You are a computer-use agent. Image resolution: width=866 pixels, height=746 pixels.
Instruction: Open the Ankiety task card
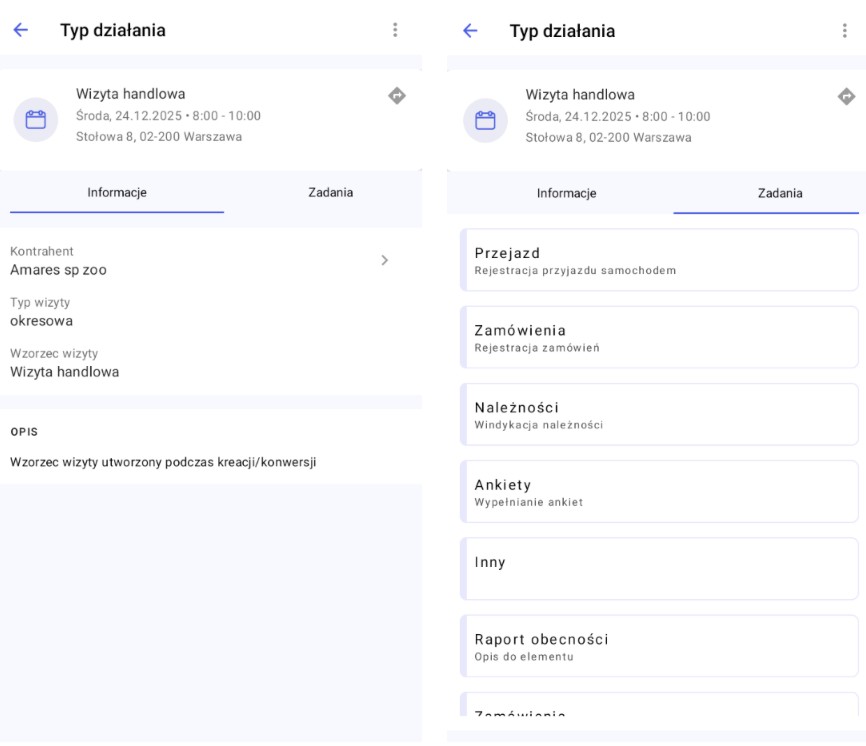click(659, 491)
